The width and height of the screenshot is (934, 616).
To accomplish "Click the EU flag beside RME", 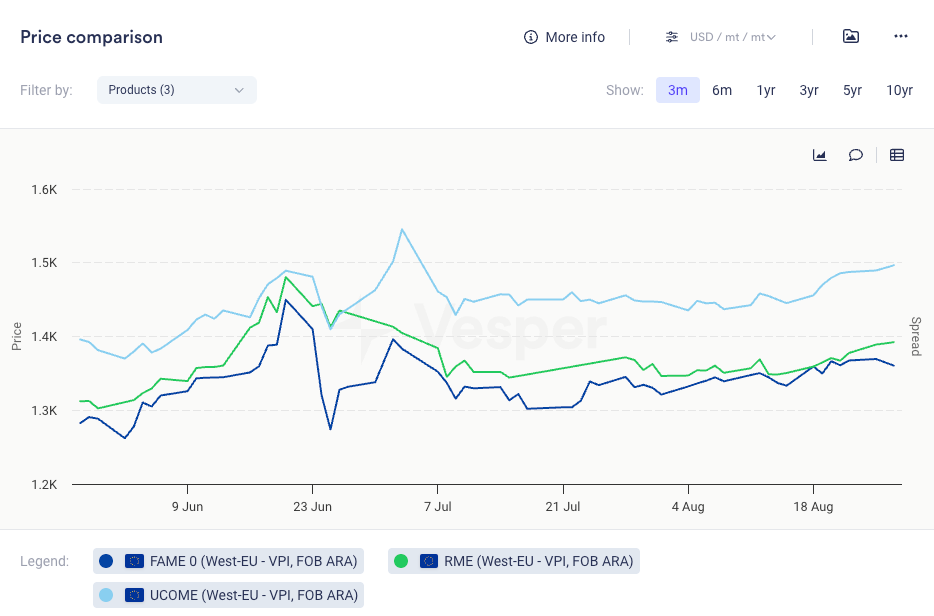I will (429, 561).
